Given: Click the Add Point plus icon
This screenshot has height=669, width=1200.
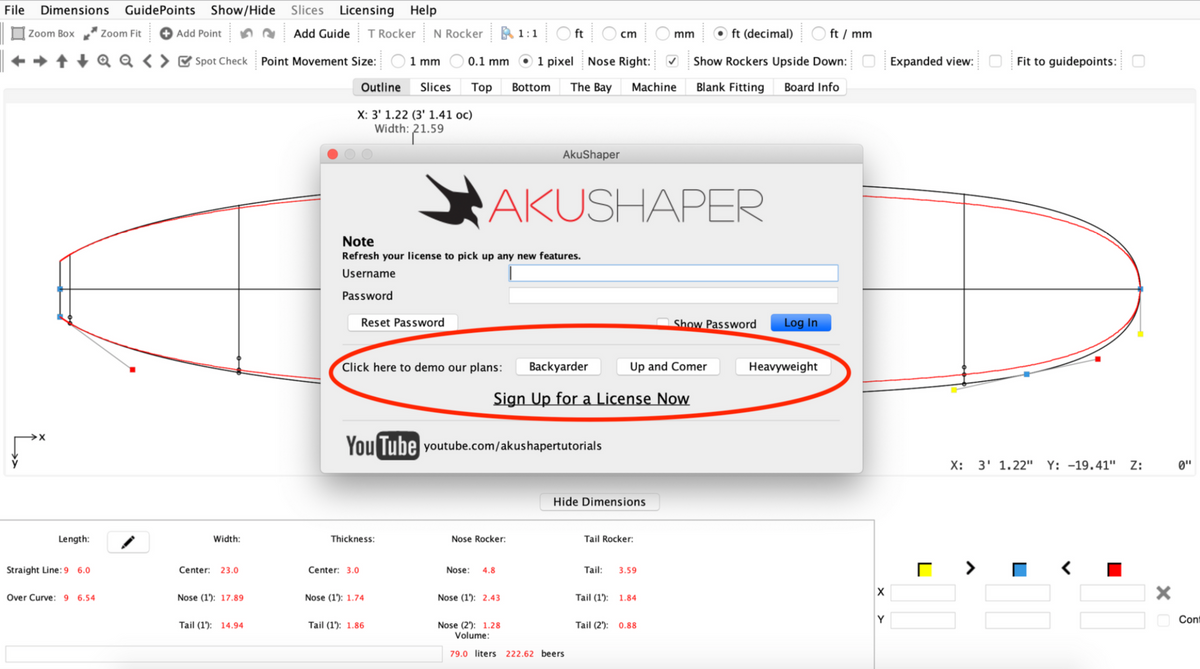Looking at the screenshot, I should click(x=166, y=34).
